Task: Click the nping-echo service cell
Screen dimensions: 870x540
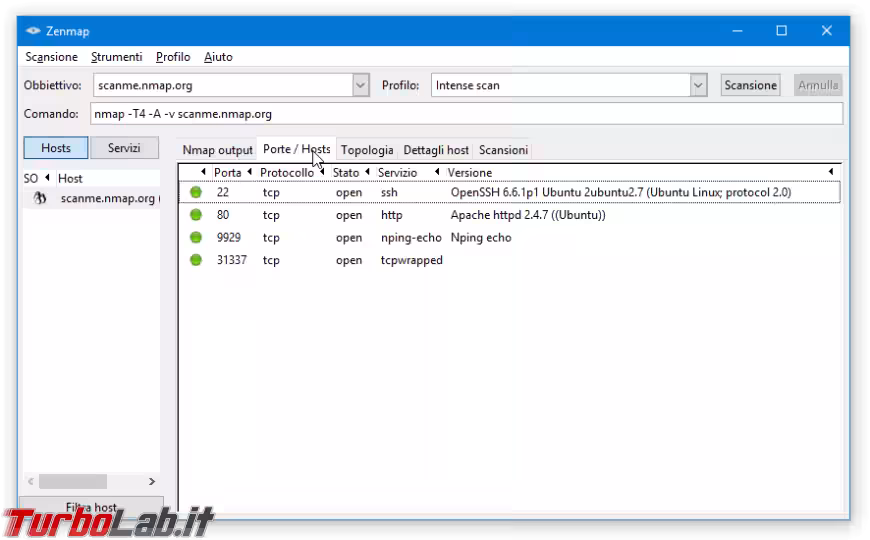Action: click(411, 238)
